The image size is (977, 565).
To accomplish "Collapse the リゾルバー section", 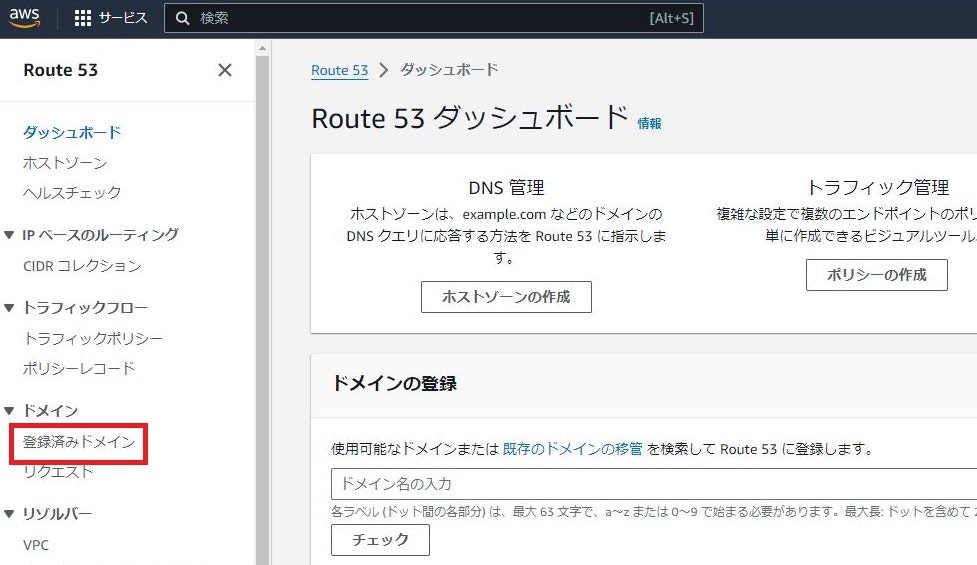I will coord(9,514).
